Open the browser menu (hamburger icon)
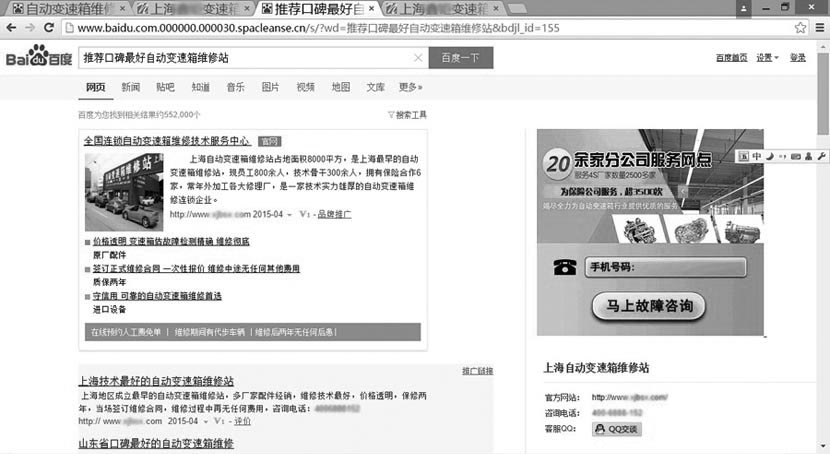 point(820,28)
